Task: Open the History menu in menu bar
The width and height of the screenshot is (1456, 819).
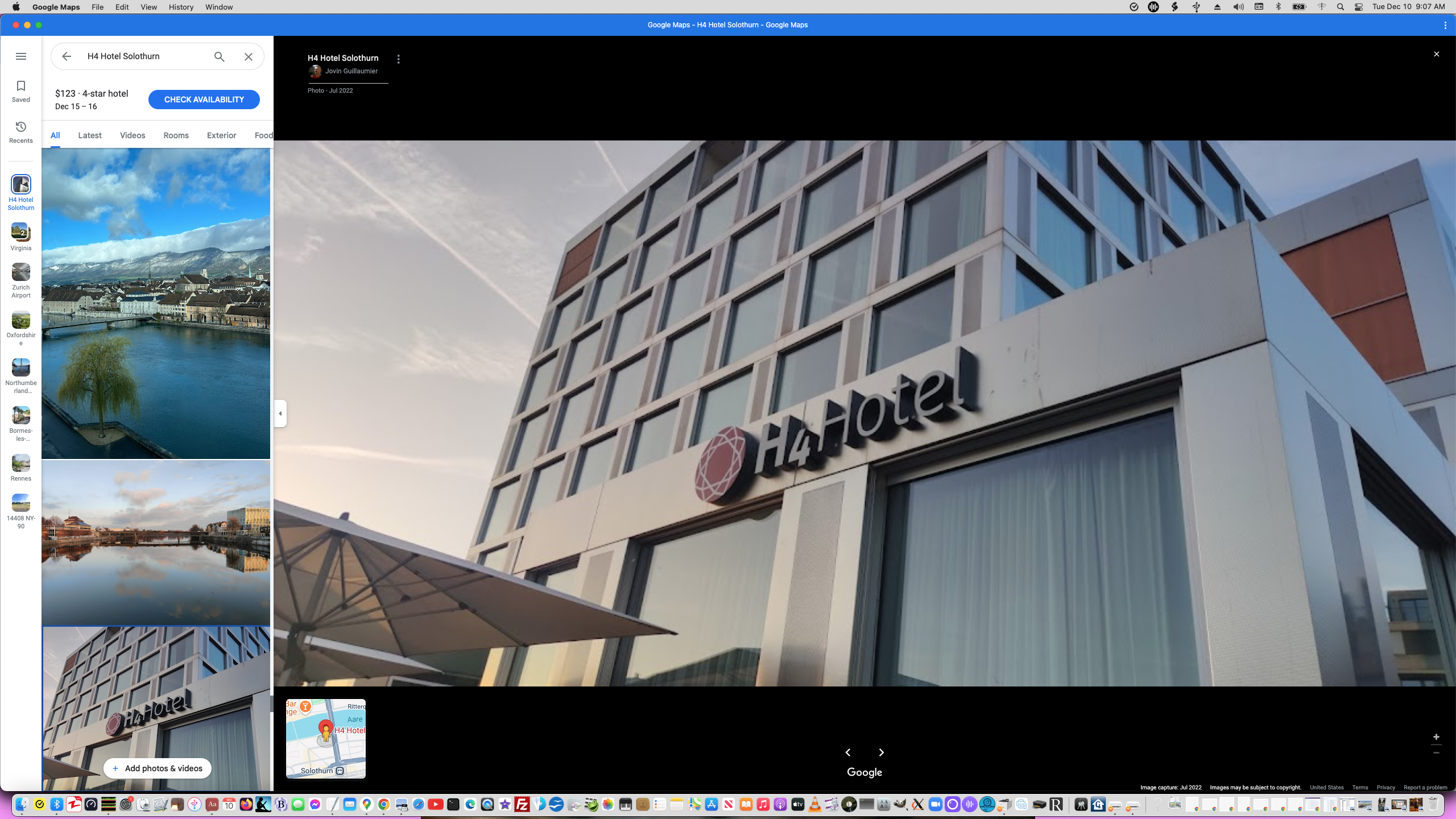Action: pyautogui.click(x=181, y=7)
